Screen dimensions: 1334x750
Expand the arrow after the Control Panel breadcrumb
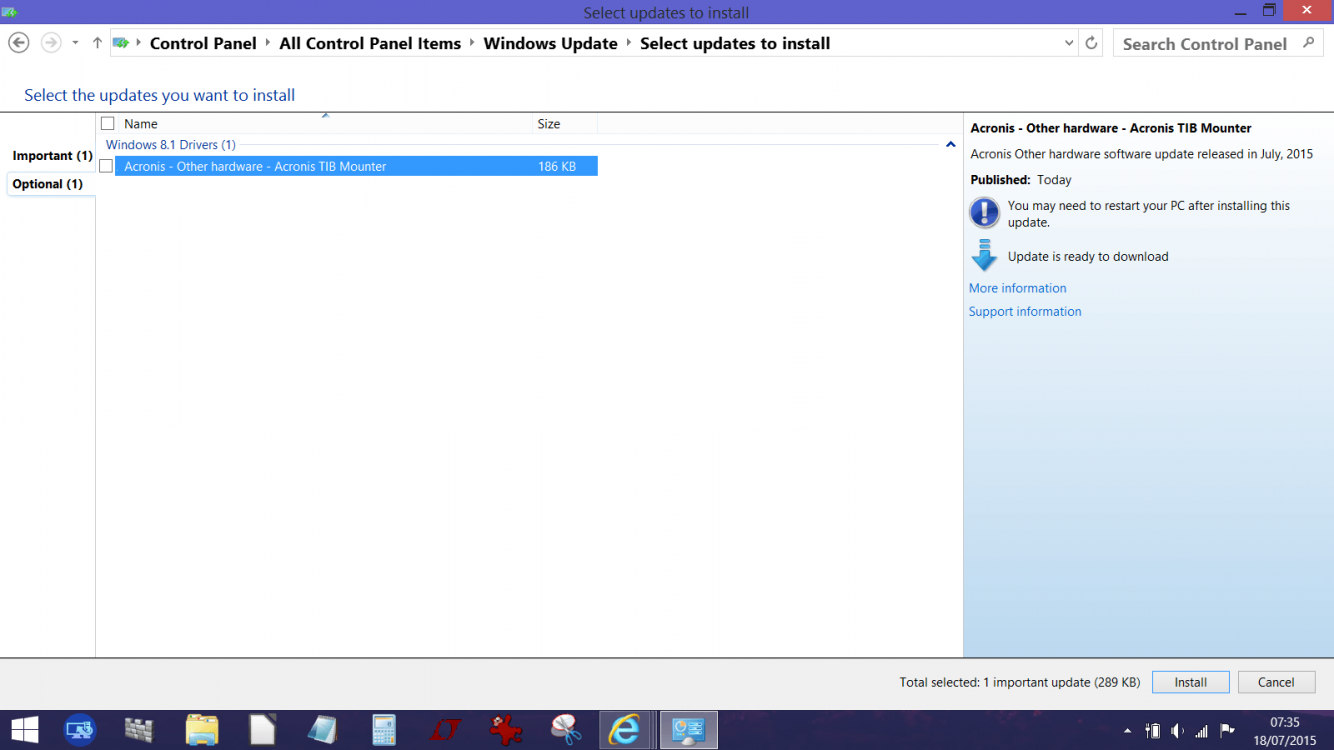[x=268, y=43]
